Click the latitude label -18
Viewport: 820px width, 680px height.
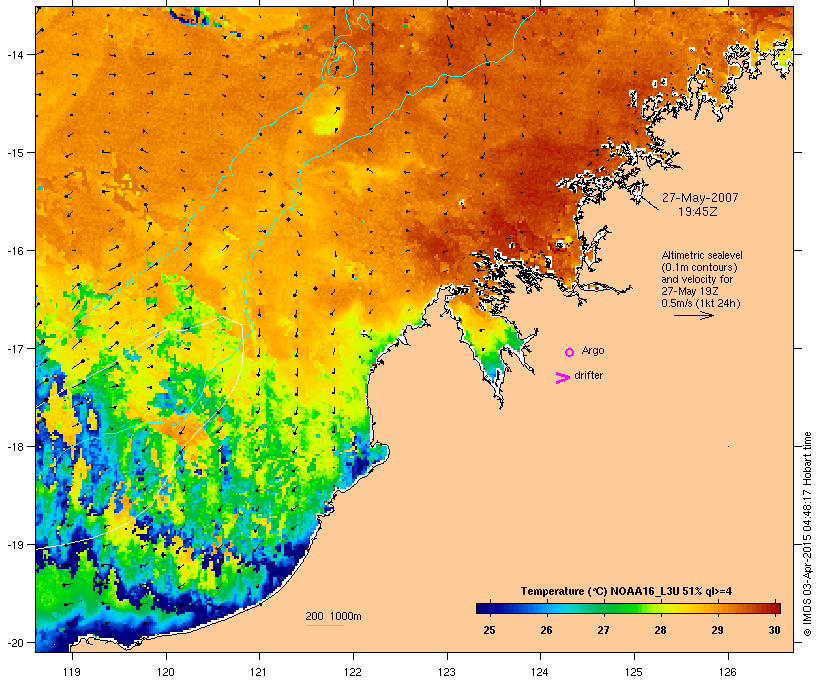click(15, 447)
